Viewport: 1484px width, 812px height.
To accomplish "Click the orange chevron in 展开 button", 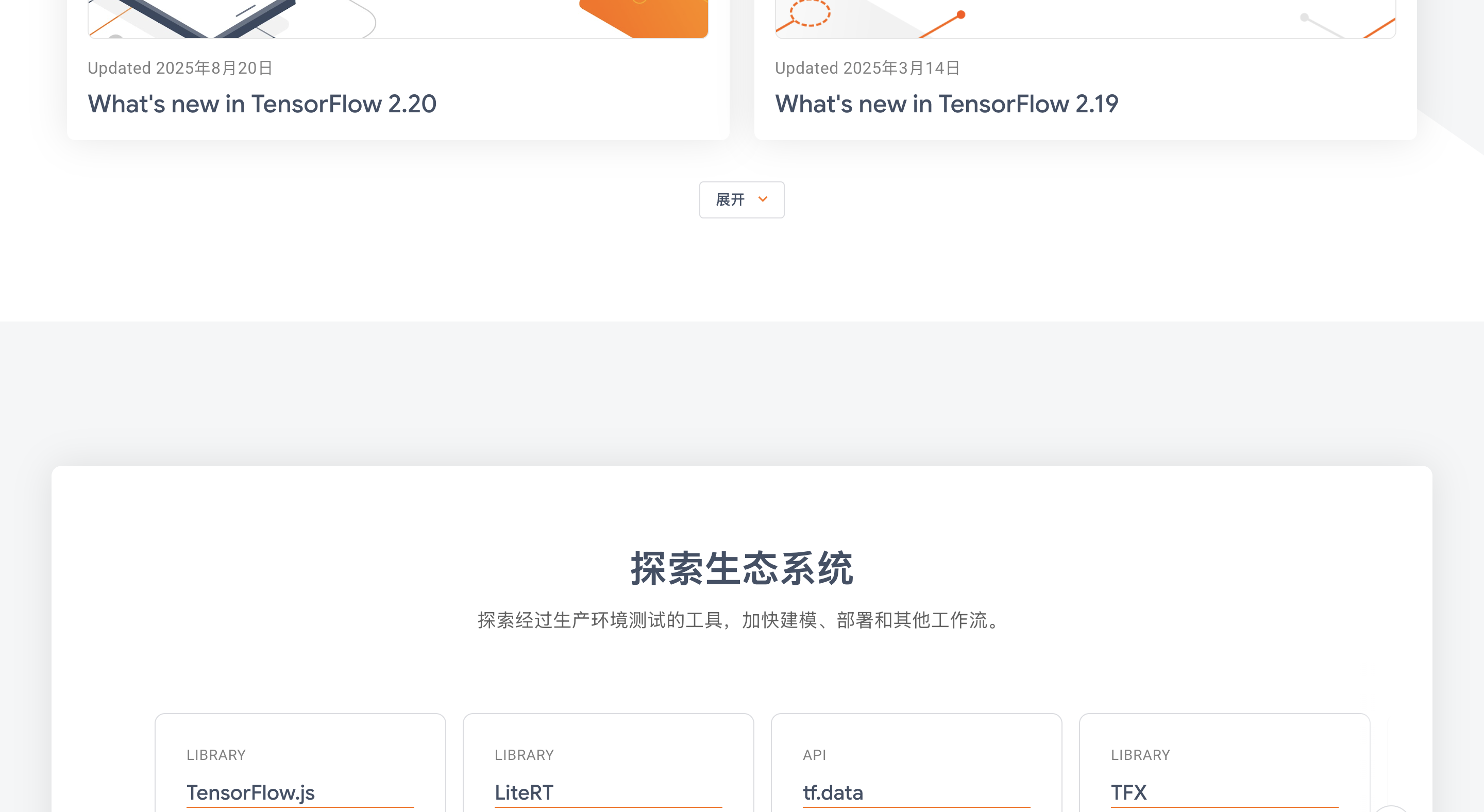I will 763,200.
